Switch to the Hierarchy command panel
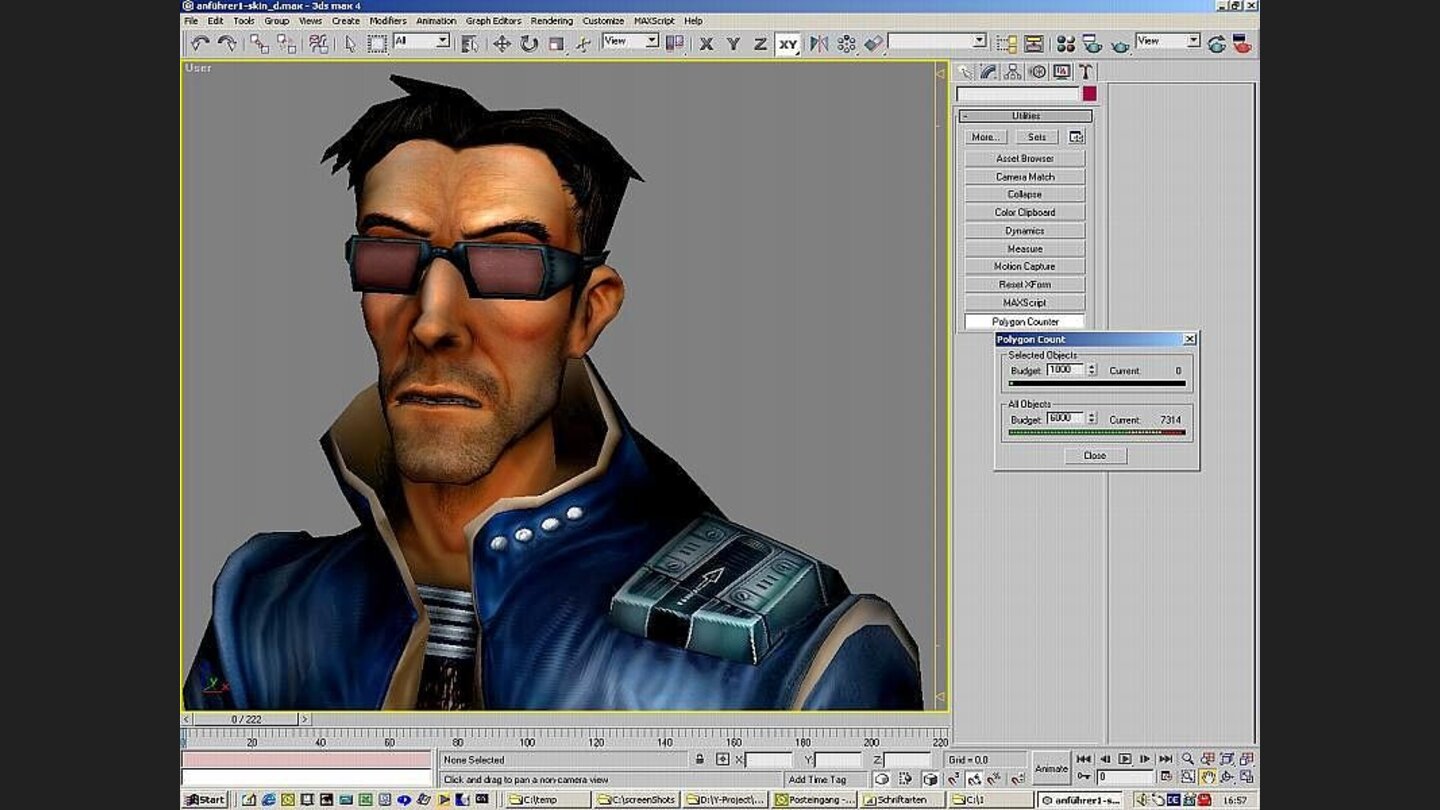 (1013, 72)
